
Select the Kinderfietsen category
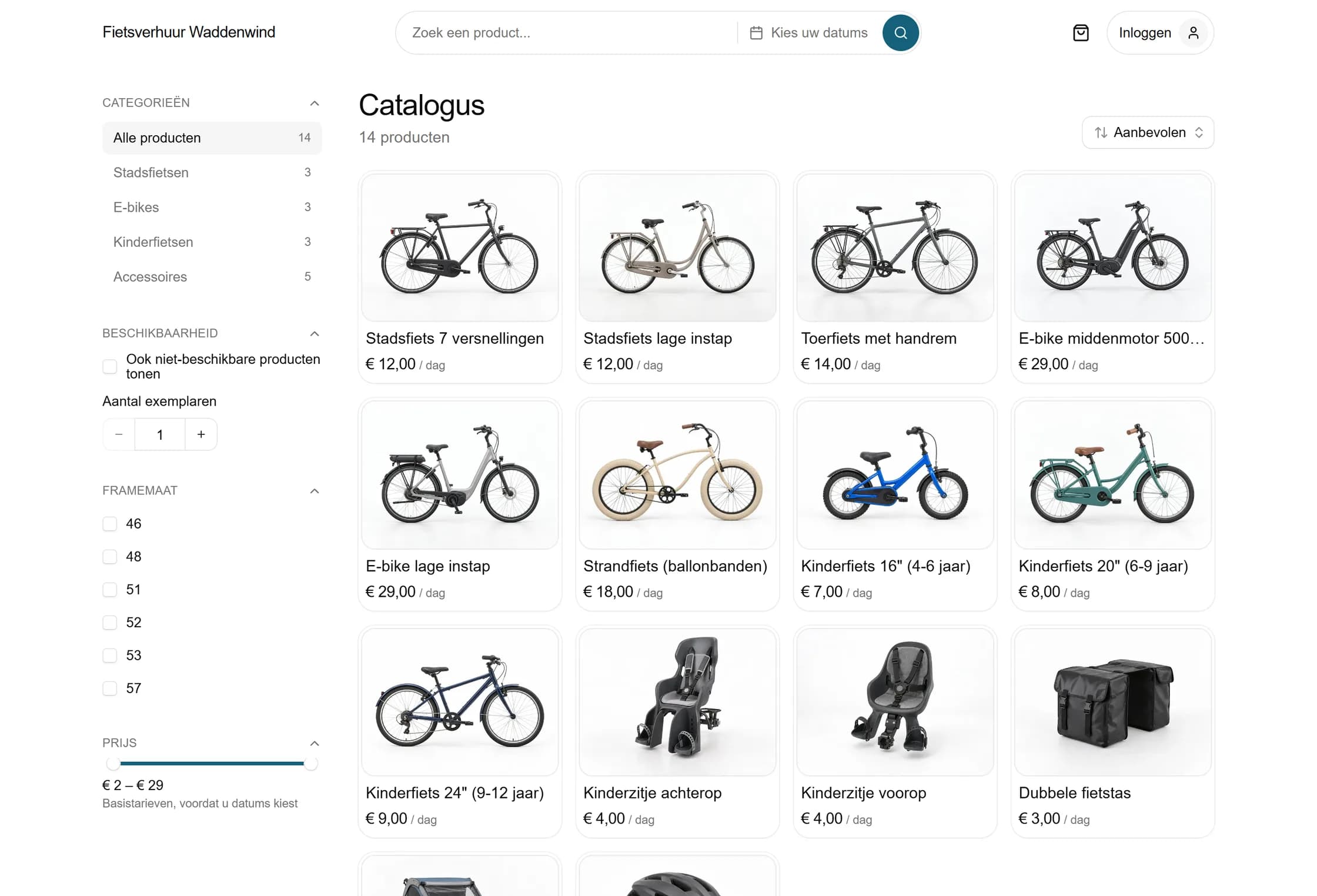coord(212,242)
